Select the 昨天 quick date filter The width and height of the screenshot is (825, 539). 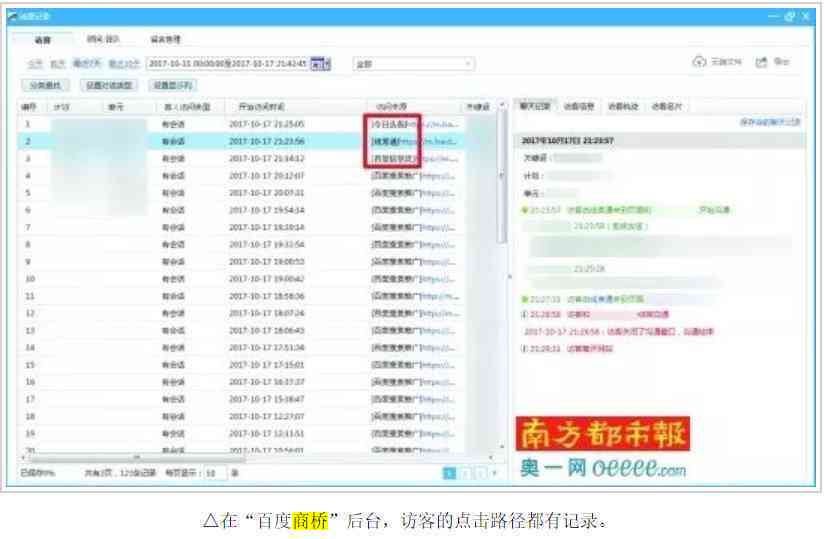pos(57,64)
